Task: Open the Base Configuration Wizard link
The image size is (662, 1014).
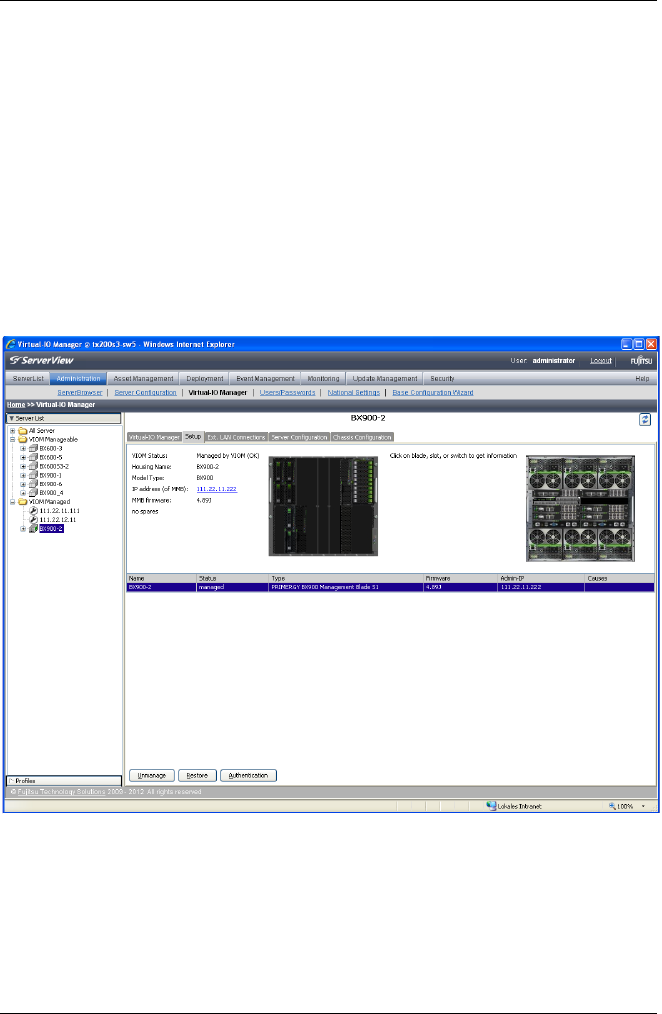Action: pyautogui.click(x=432, y=393)
